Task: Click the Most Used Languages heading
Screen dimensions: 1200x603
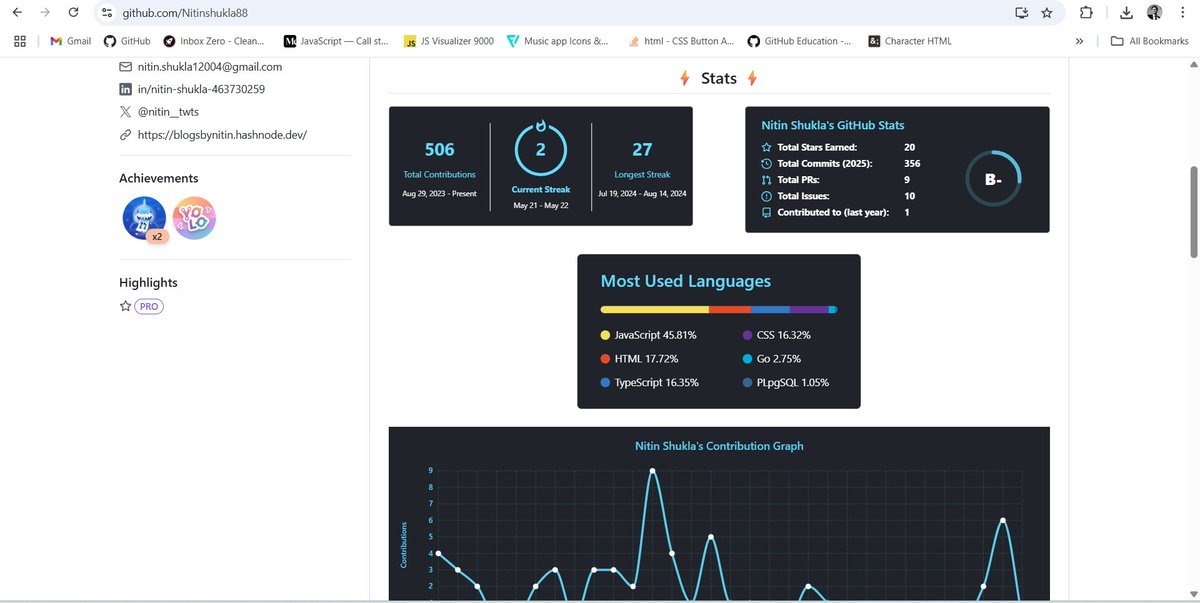Action: (x=686, y=281)
